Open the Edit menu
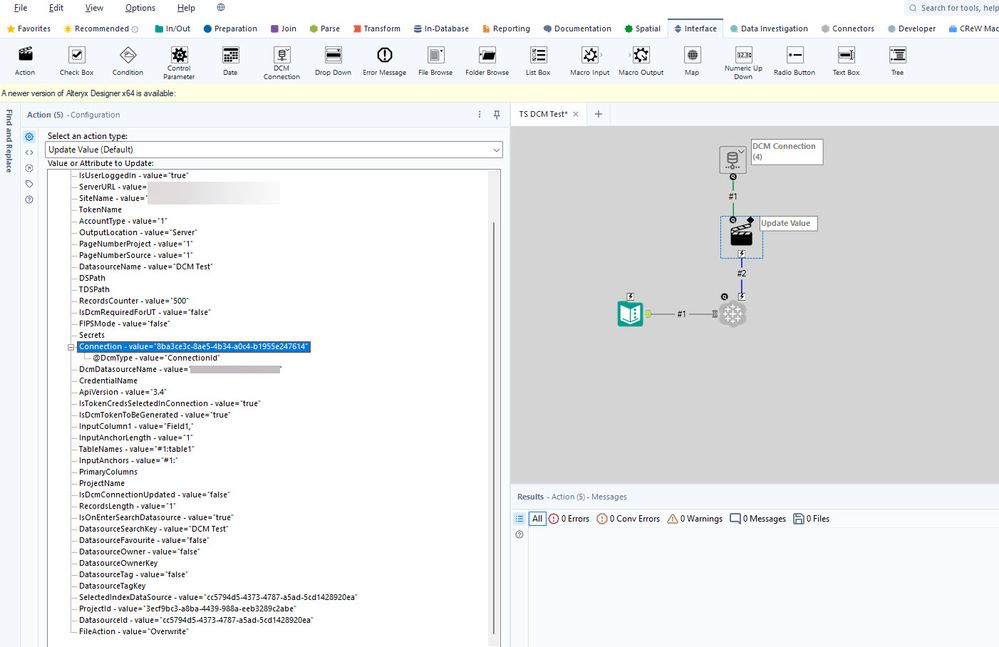The height and width of the screenshot is (647, 999). tap(56, 8)
